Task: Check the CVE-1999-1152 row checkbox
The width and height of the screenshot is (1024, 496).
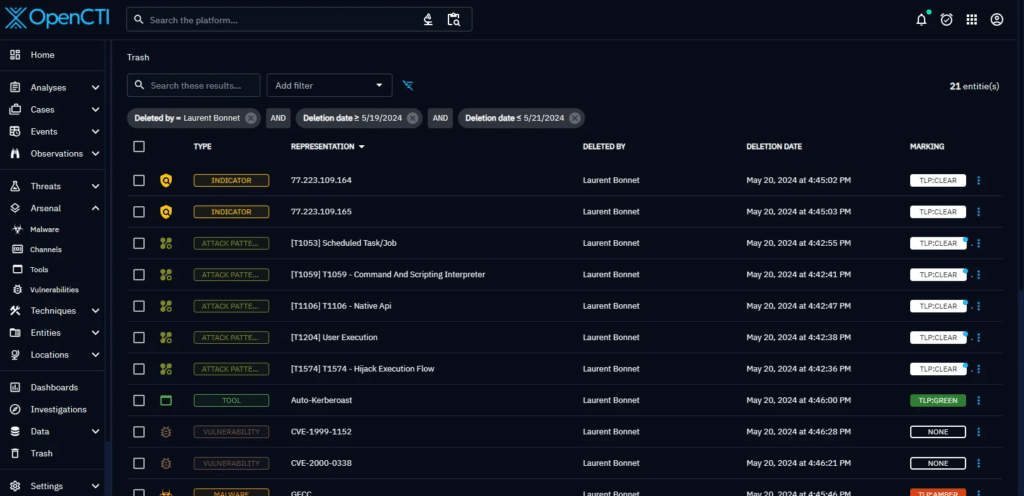Action: tap(139, 432)
